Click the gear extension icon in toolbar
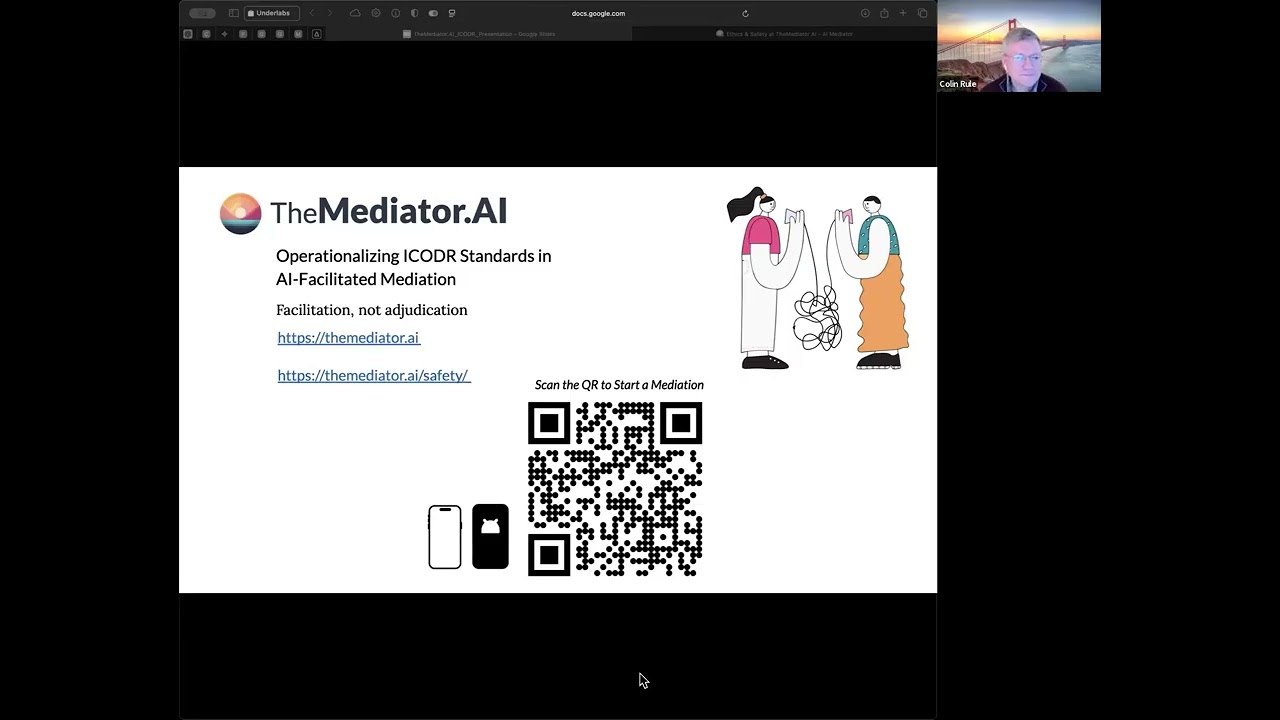Image resolution: width=1280 pixels, height=720 pixels. (376, 13)
